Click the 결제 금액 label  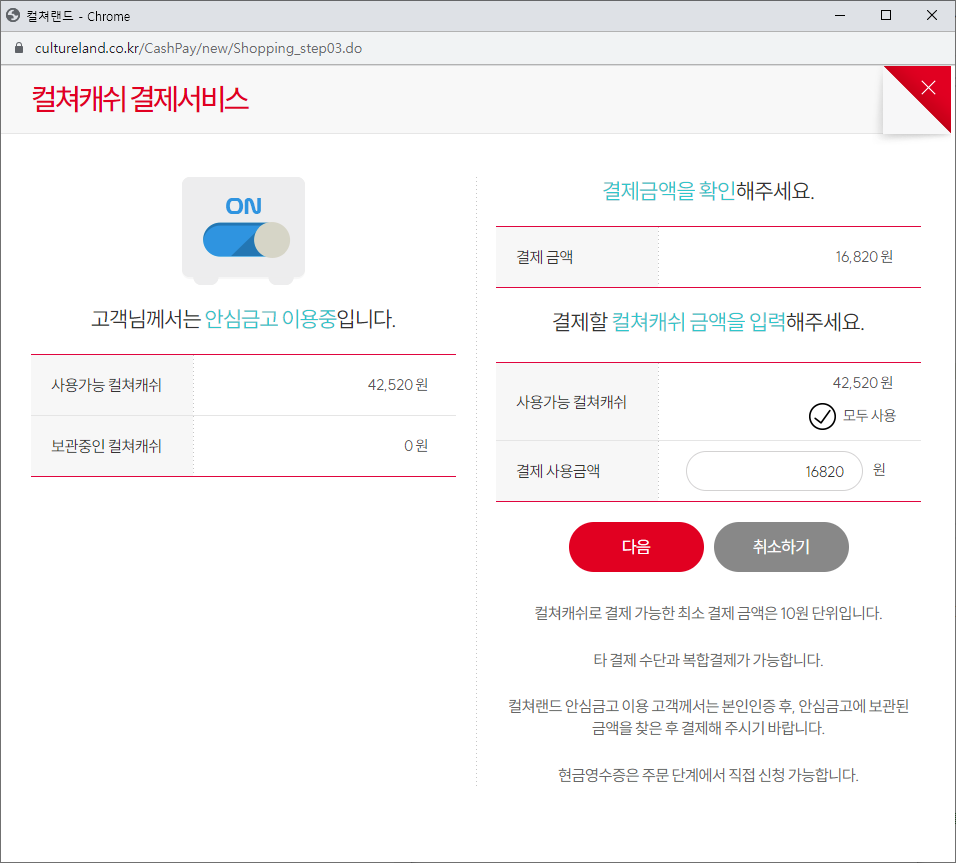[544, 257]
